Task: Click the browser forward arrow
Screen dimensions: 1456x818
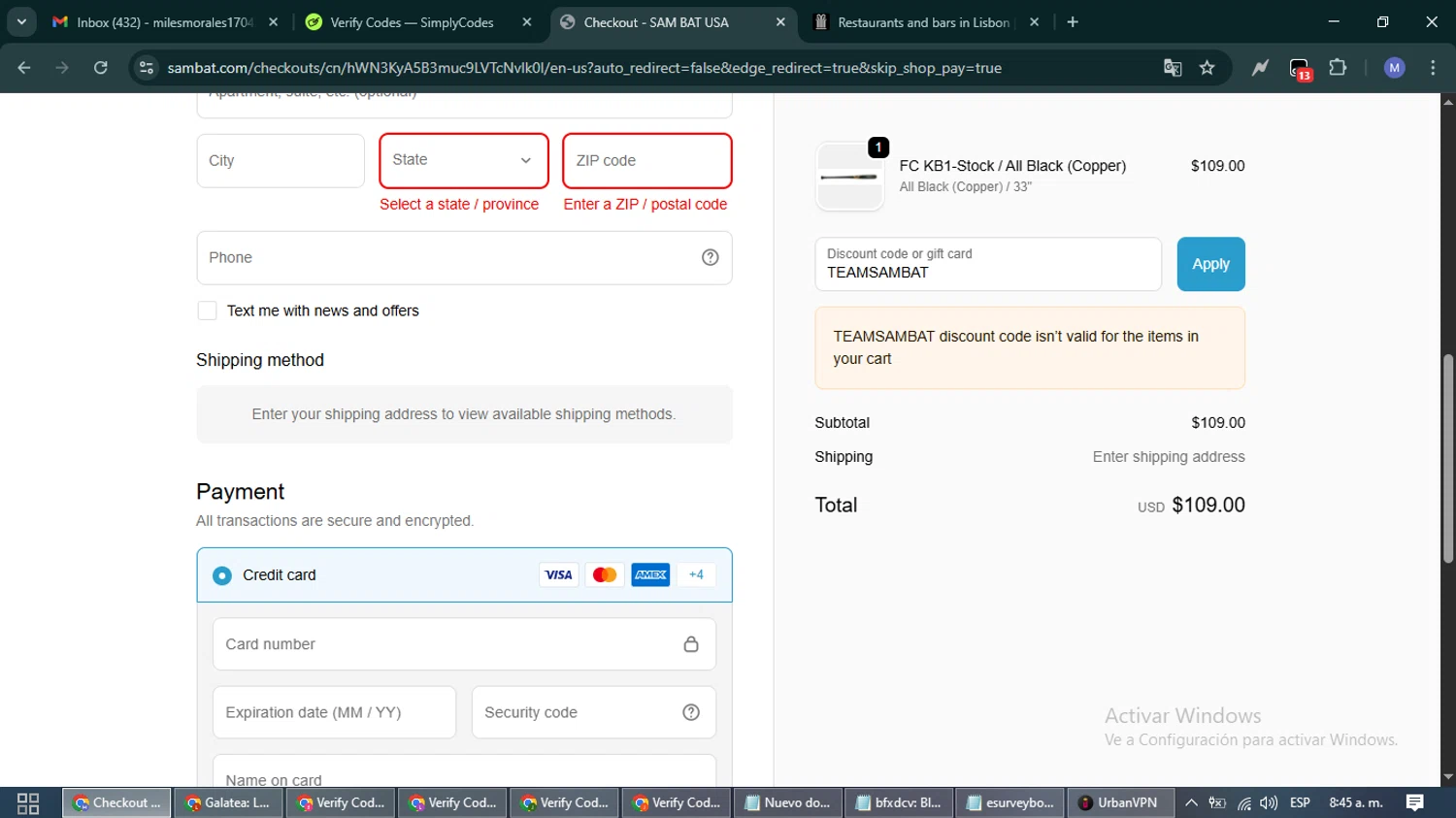Action: click(62, 68)
